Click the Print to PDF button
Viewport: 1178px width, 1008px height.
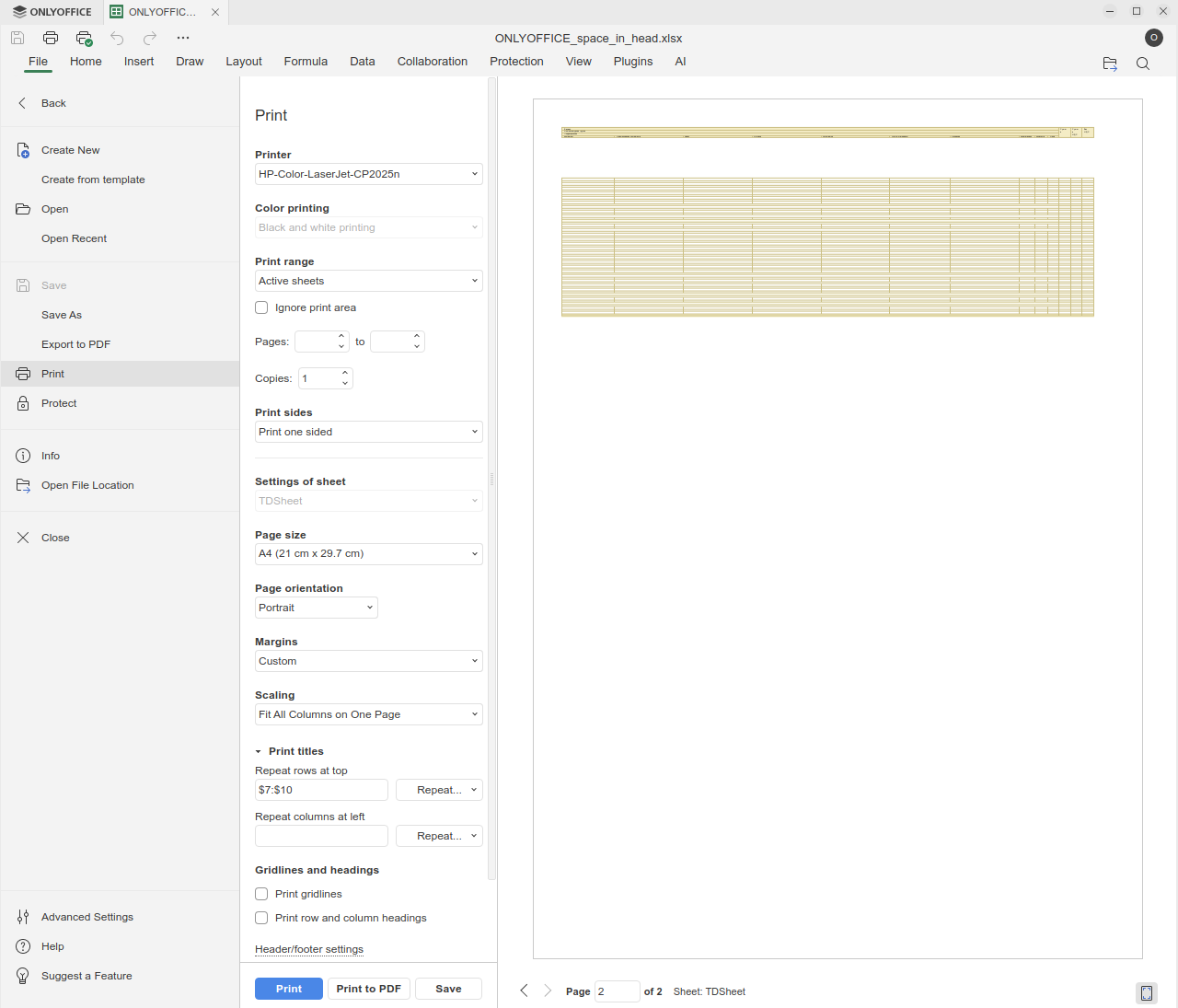[368, 989]
